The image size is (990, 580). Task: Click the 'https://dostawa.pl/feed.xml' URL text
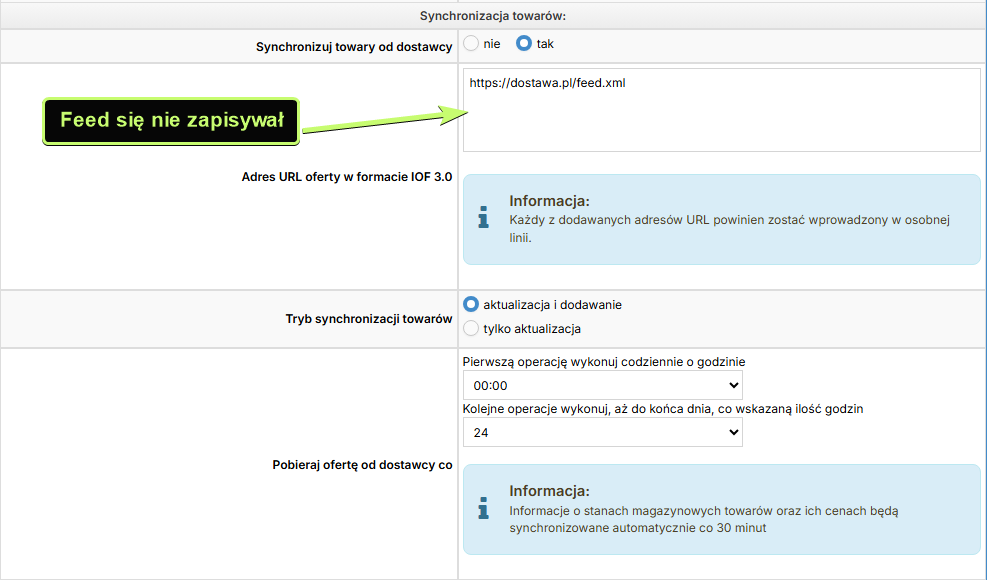(x=547, y=83)
